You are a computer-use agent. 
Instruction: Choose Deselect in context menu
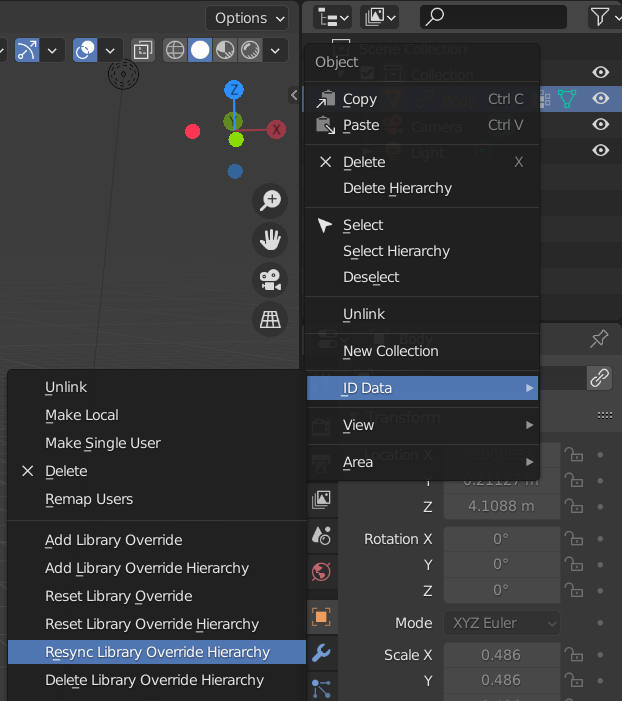coord(421,277)
